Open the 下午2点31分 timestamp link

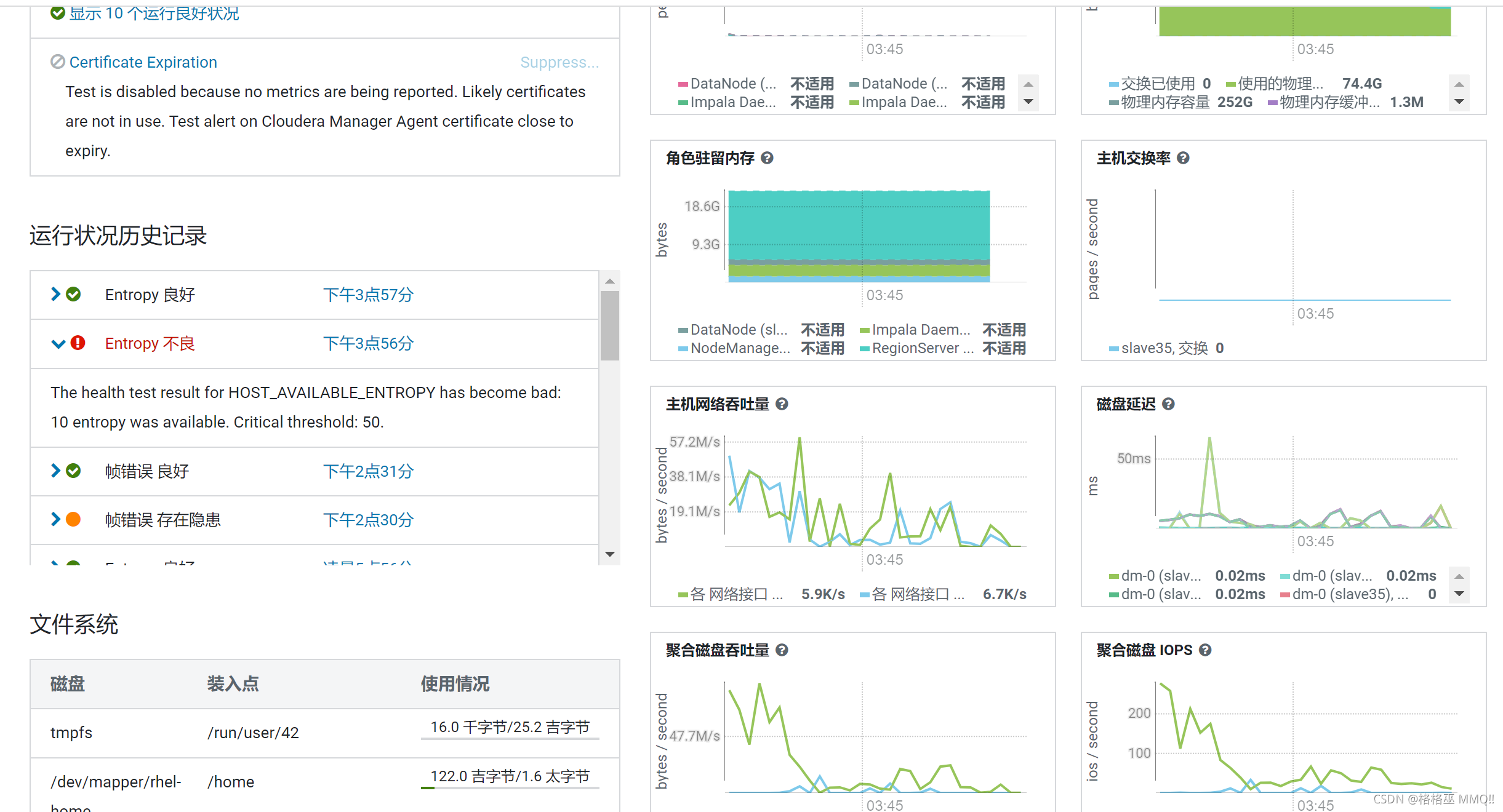(368, 471)
